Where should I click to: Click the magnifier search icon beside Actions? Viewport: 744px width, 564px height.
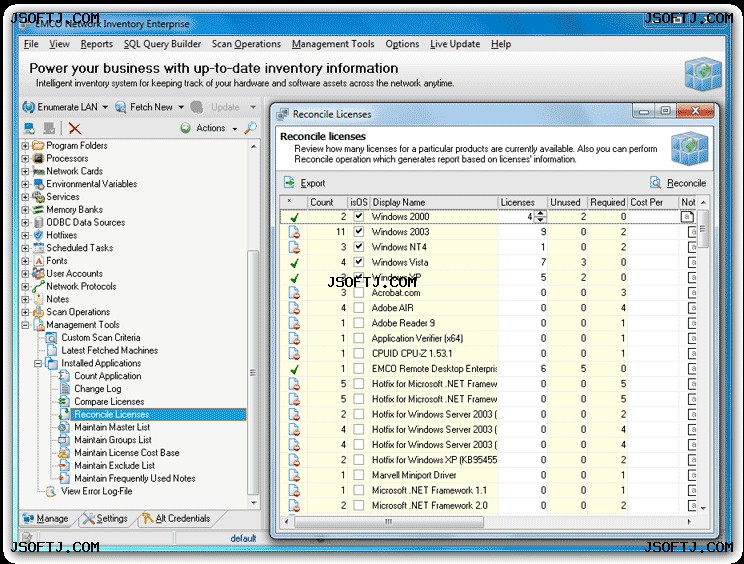pos(250,128)
